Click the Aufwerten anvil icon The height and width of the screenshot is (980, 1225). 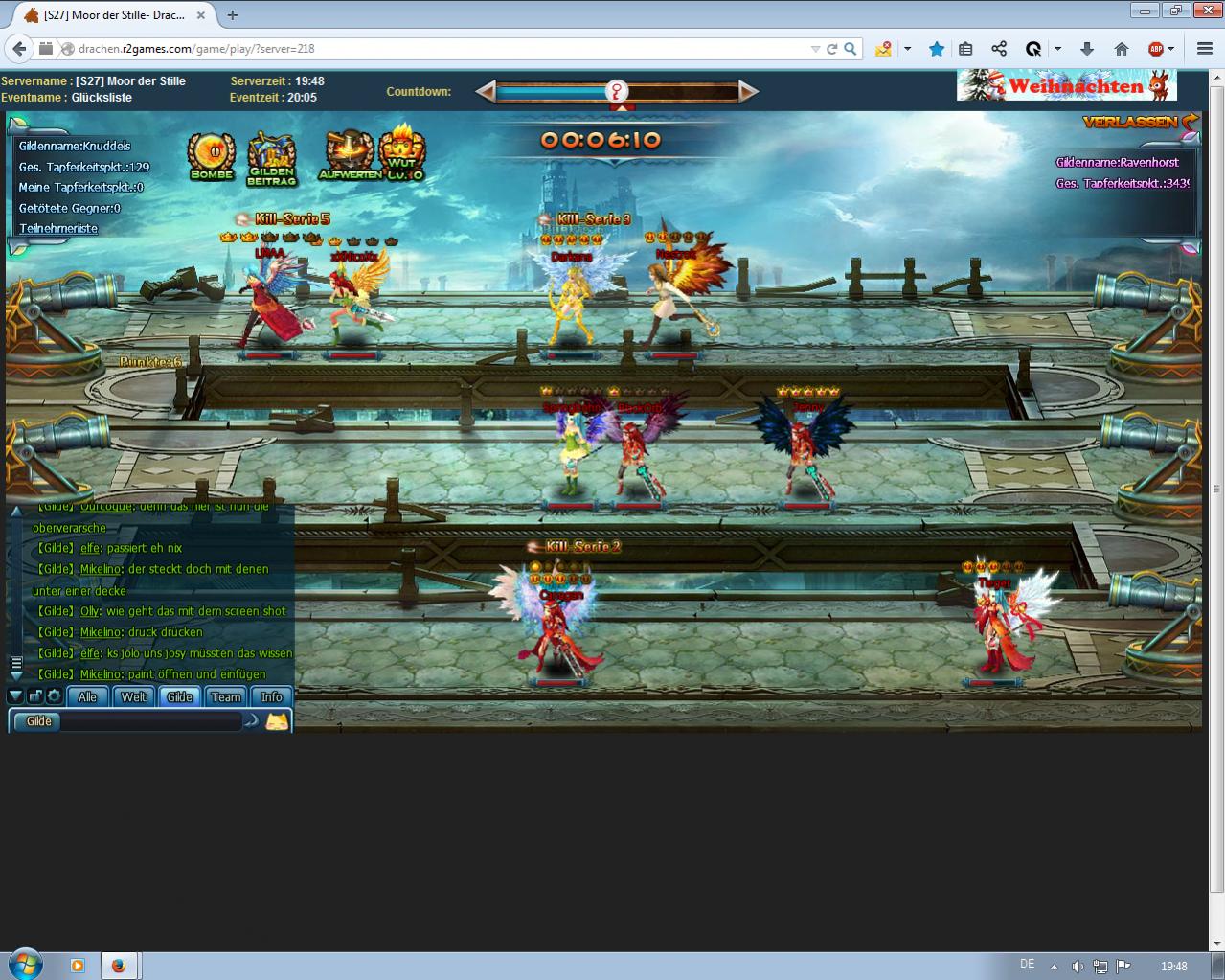350,155
